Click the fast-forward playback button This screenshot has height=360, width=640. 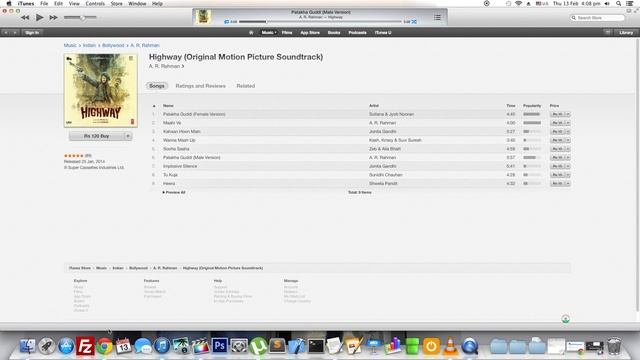[x=53, y=18]
